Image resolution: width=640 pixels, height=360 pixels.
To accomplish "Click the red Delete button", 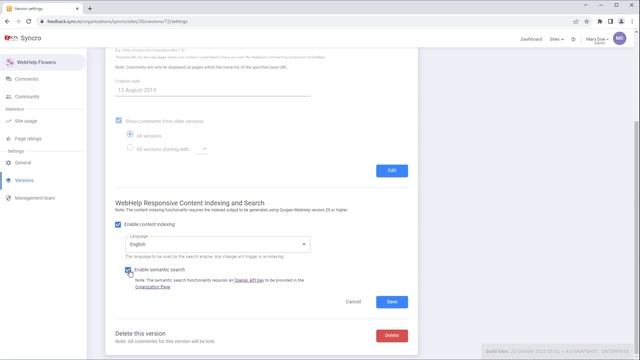I will [392, 336].
